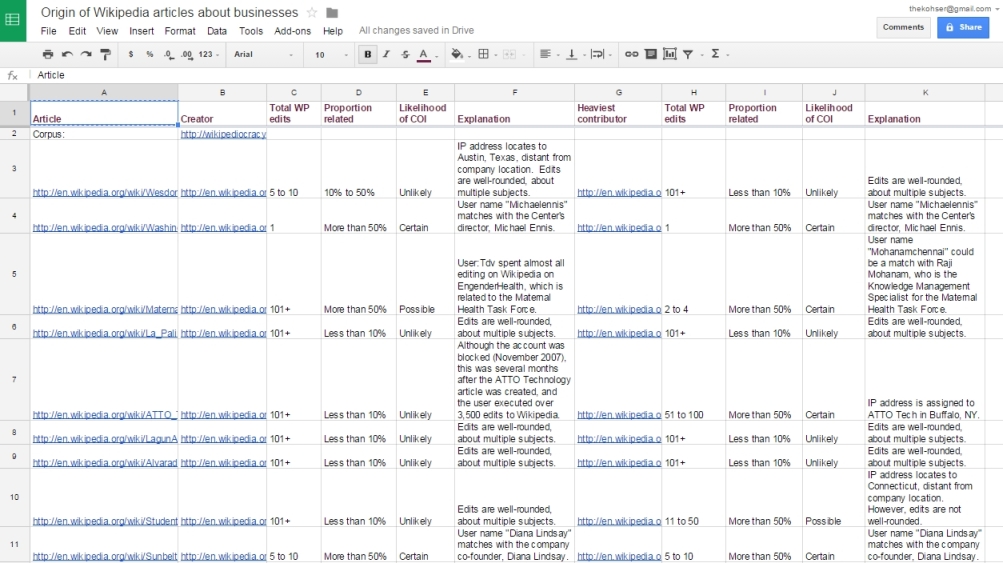Increase decimal places
Viewport: 1003px width, 563px height.
tap(187, 54)
